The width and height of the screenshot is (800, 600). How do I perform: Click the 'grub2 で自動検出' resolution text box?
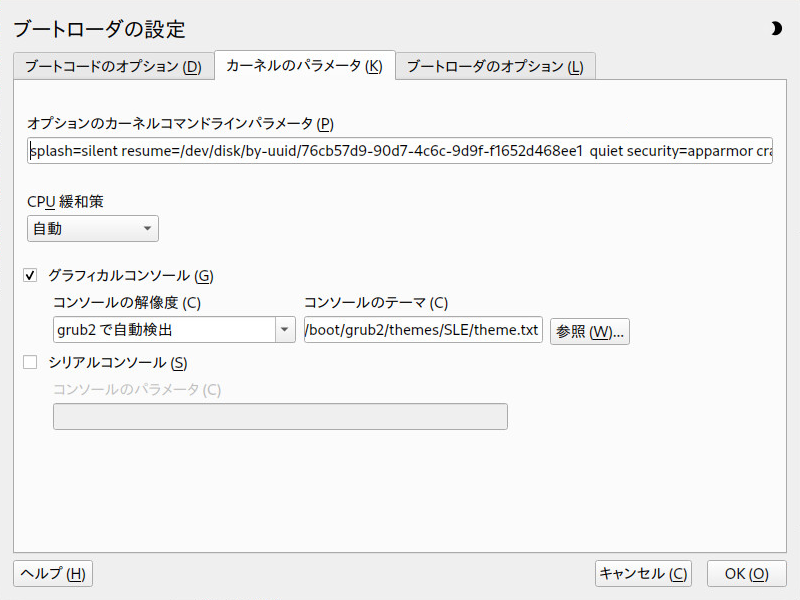point(163,330)
